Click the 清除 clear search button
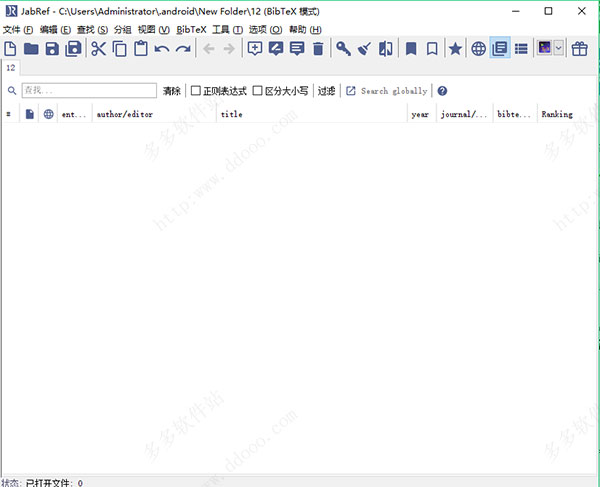600x487 pixels. coord(171,91)
